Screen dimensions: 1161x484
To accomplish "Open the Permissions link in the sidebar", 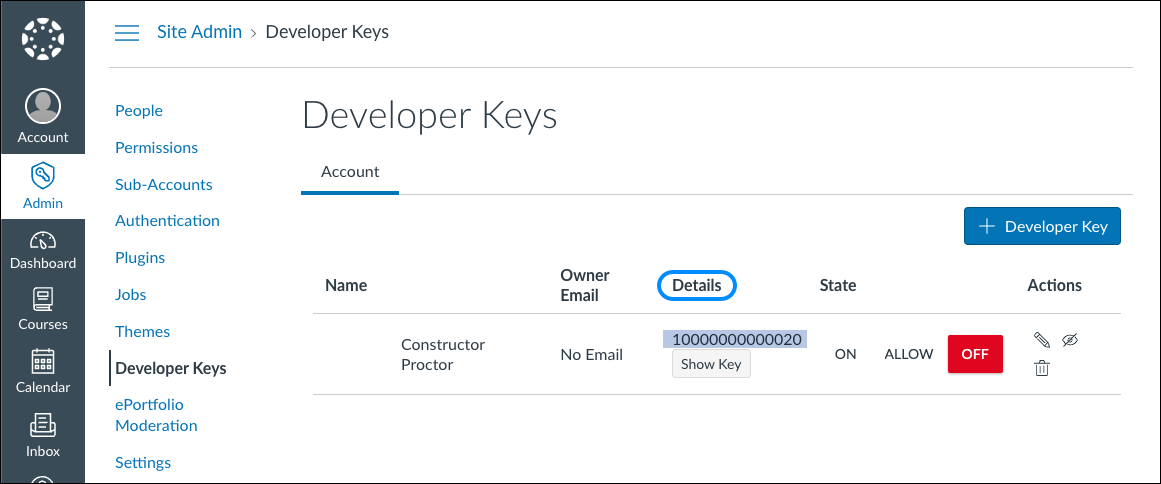I will [156, 147].
